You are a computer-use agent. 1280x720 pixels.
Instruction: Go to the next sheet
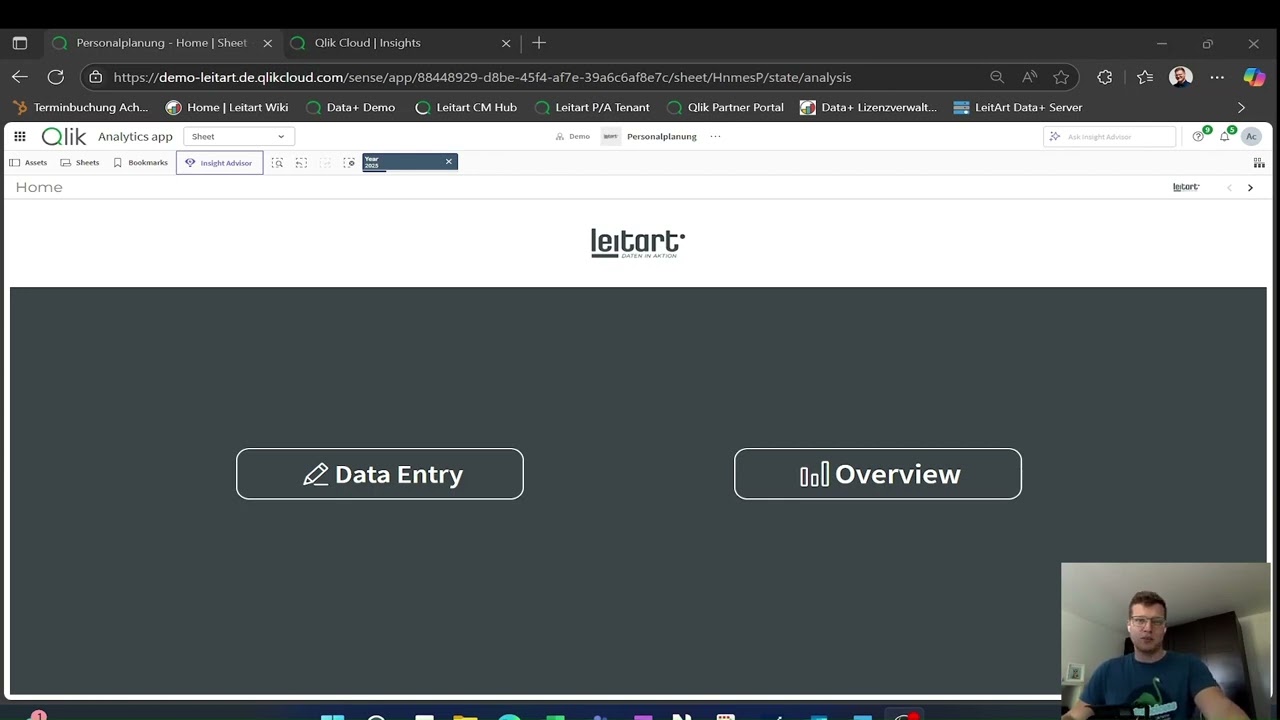[1250, 188]
